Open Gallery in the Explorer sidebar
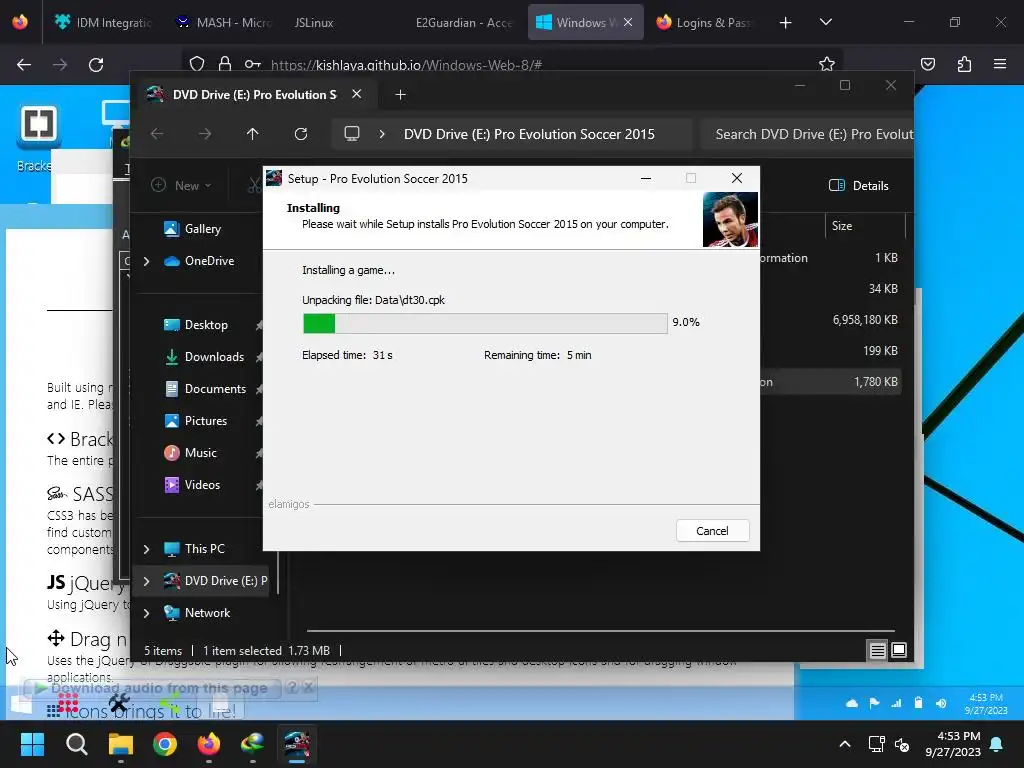This screenshot has height=768, width=1024. pyautogui.click(x=202, y=229)
